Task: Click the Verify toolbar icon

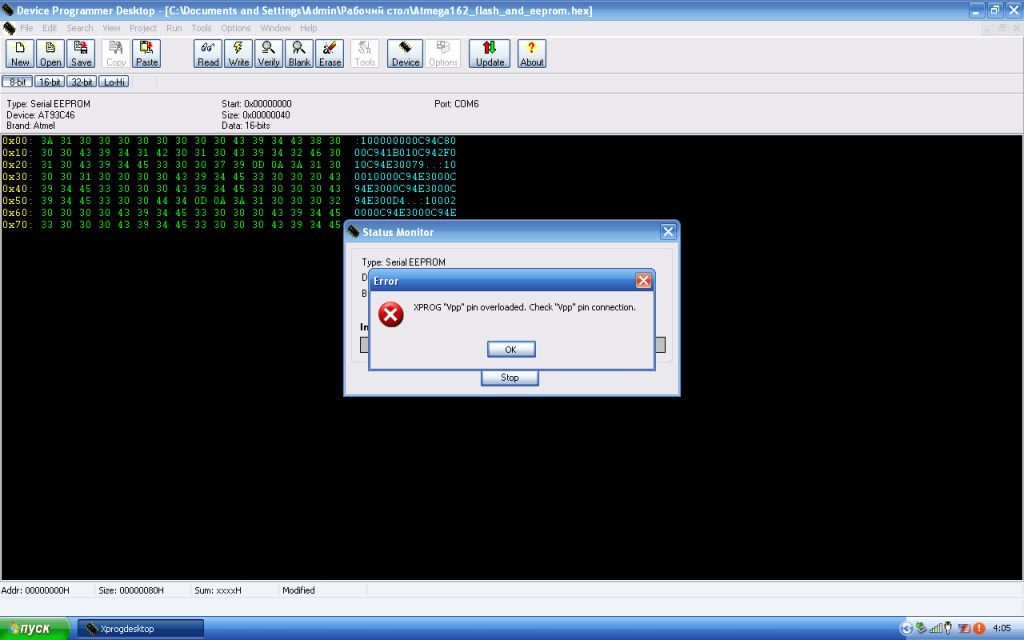Action: coord(268,54)
